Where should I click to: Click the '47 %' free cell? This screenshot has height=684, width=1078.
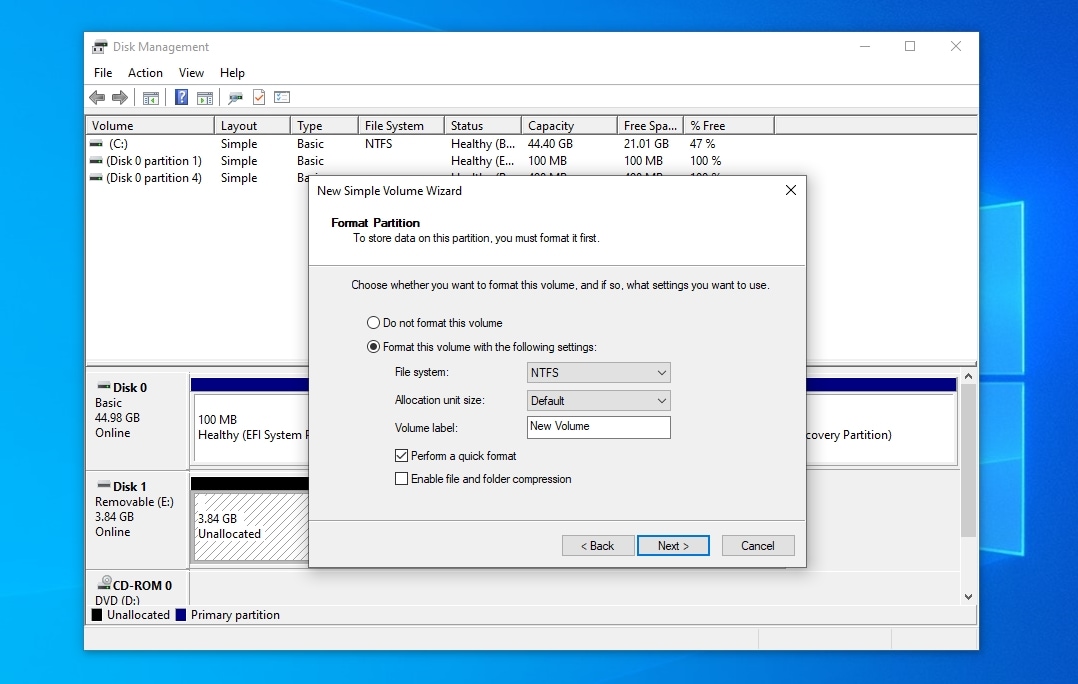pyautogui.click(x=703, y=144)
